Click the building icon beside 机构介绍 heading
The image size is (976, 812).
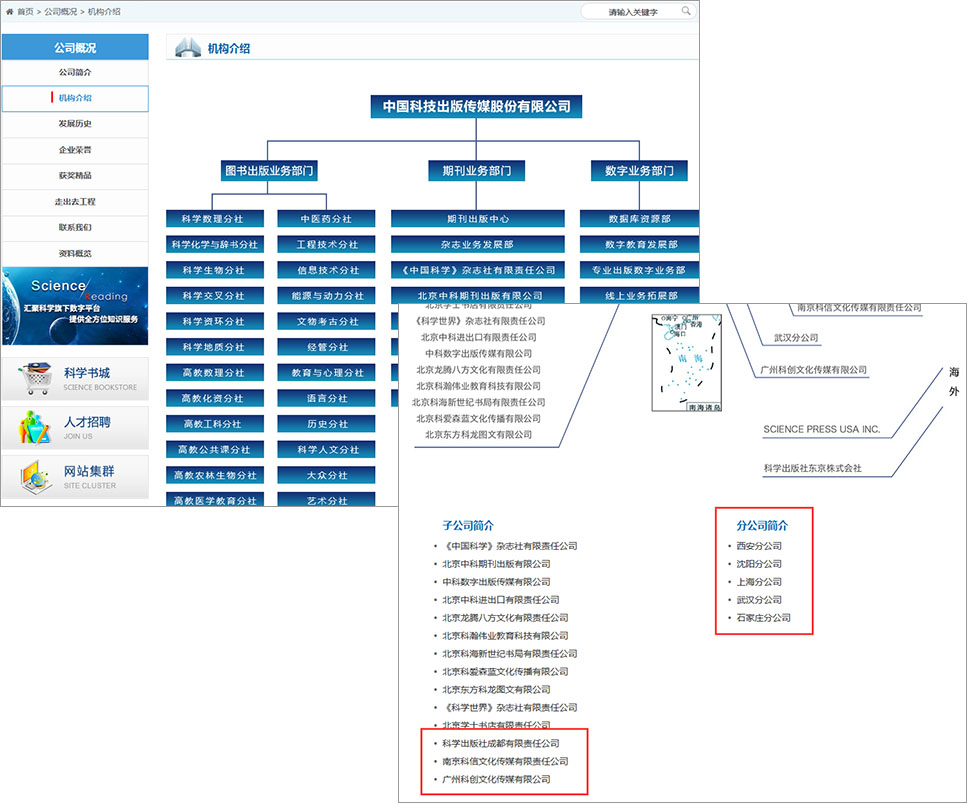[x=187, y=48]
